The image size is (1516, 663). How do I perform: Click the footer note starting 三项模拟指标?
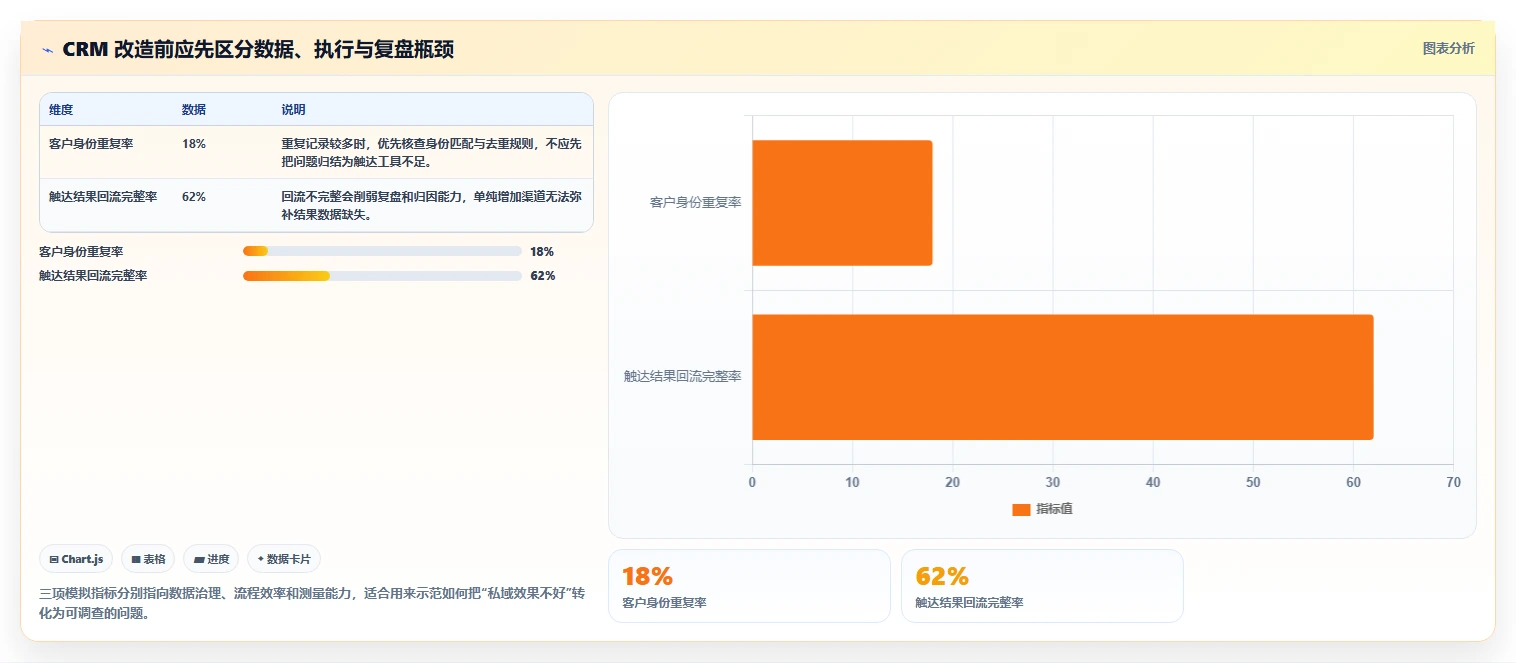click(x=311, y=603)
